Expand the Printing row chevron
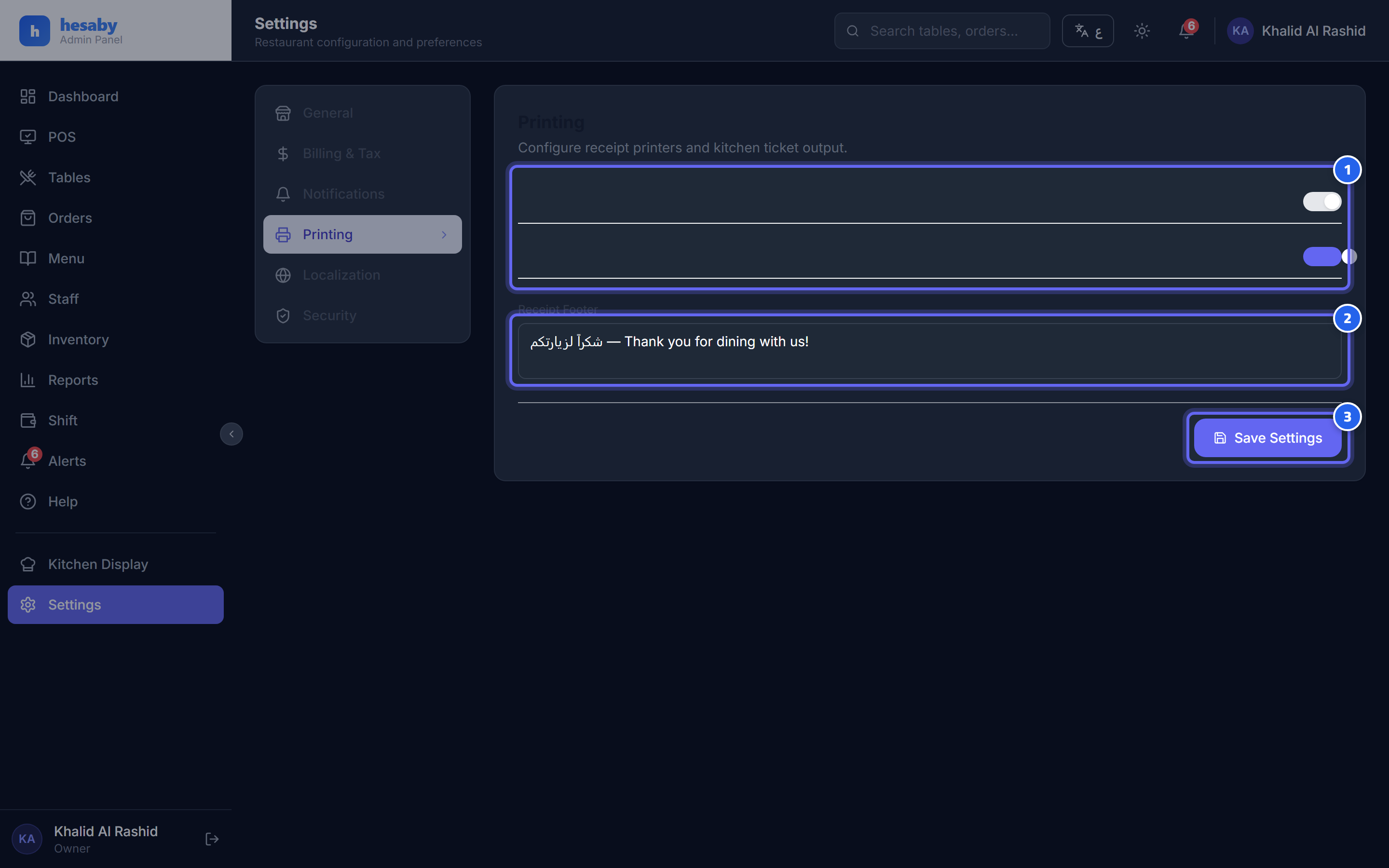Image resolution: width=1389 pixels, height=868 pixels. pos(444,235)
